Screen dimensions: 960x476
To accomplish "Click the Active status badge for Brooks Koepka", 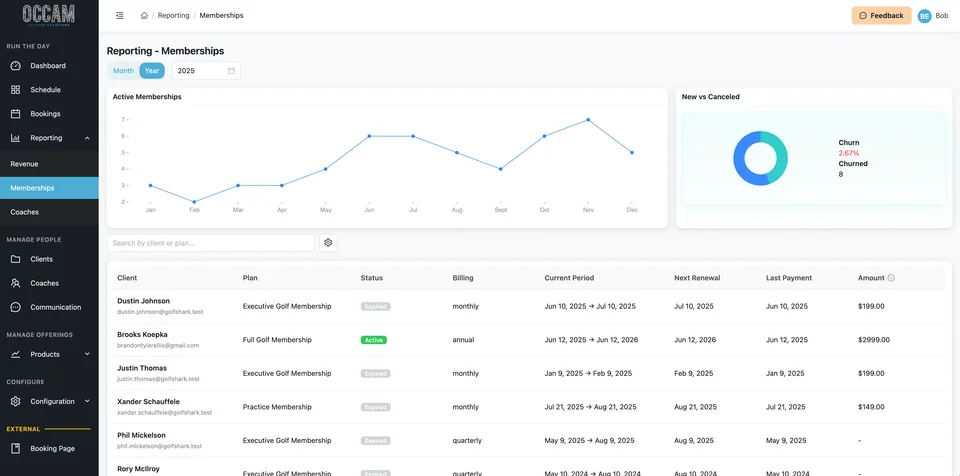I will (x=373, y=339).
